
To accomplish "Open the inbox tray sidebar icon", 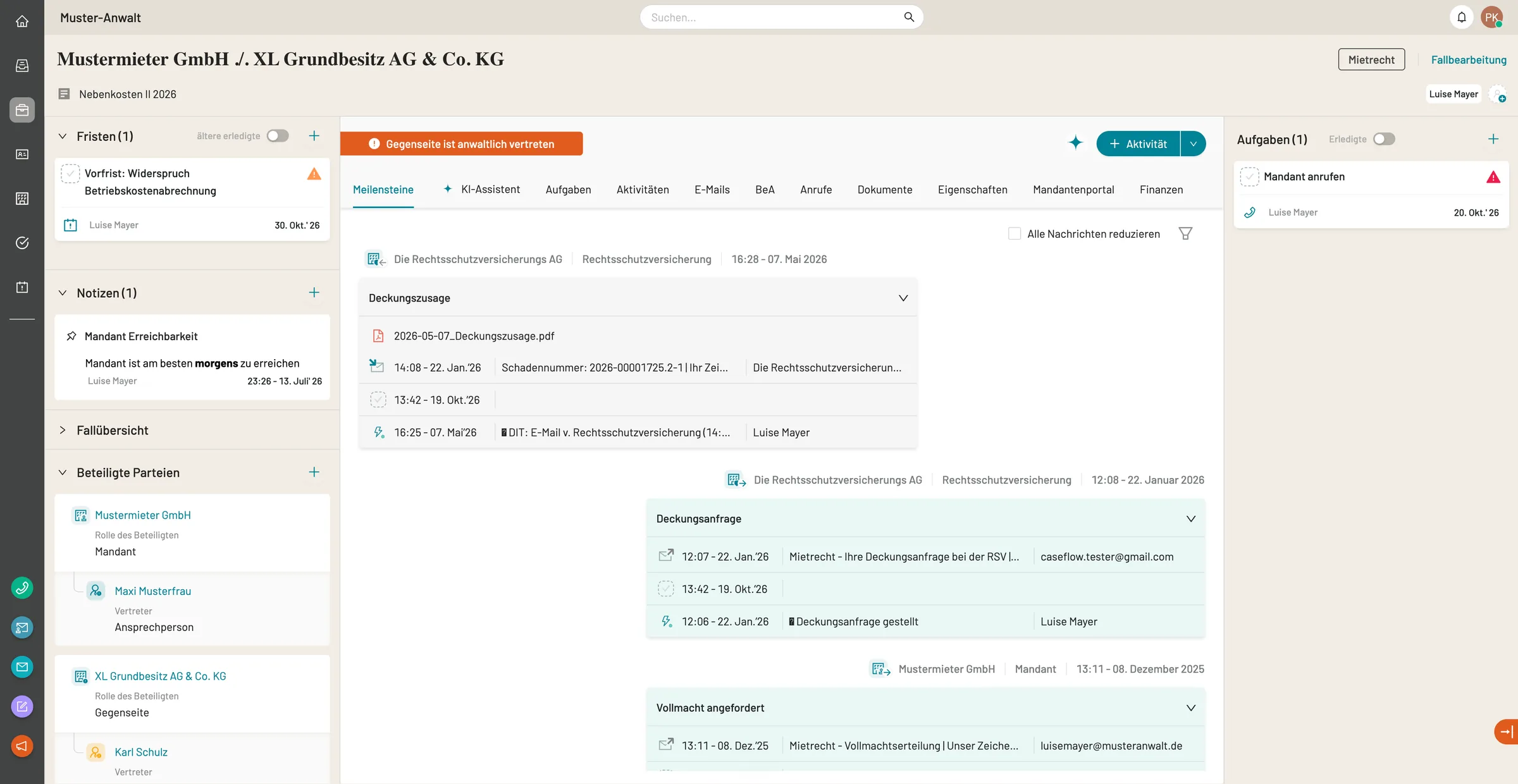I will [22, 66].
